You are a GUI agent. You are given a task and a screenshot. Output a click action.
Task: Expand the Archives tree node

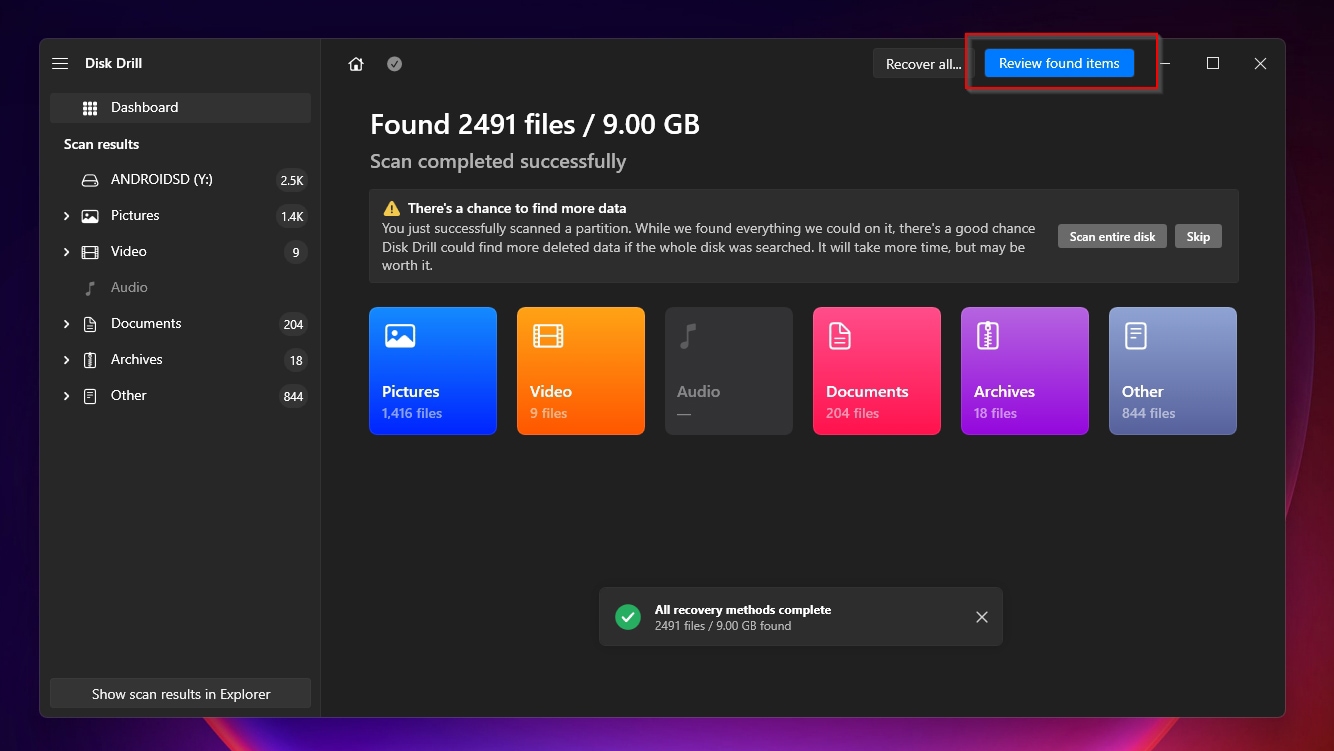tap(66, 360)
